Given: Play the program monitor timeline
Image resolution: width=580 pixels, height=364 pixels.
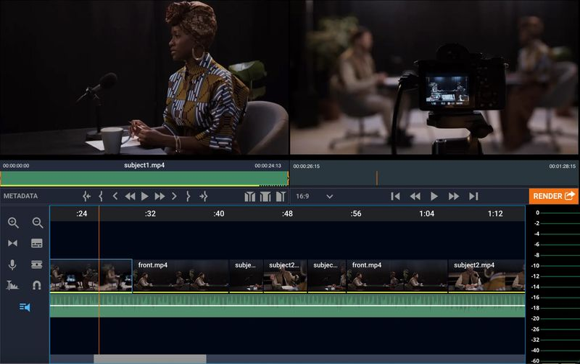Looking at the screenshot, I should point(434,196).
